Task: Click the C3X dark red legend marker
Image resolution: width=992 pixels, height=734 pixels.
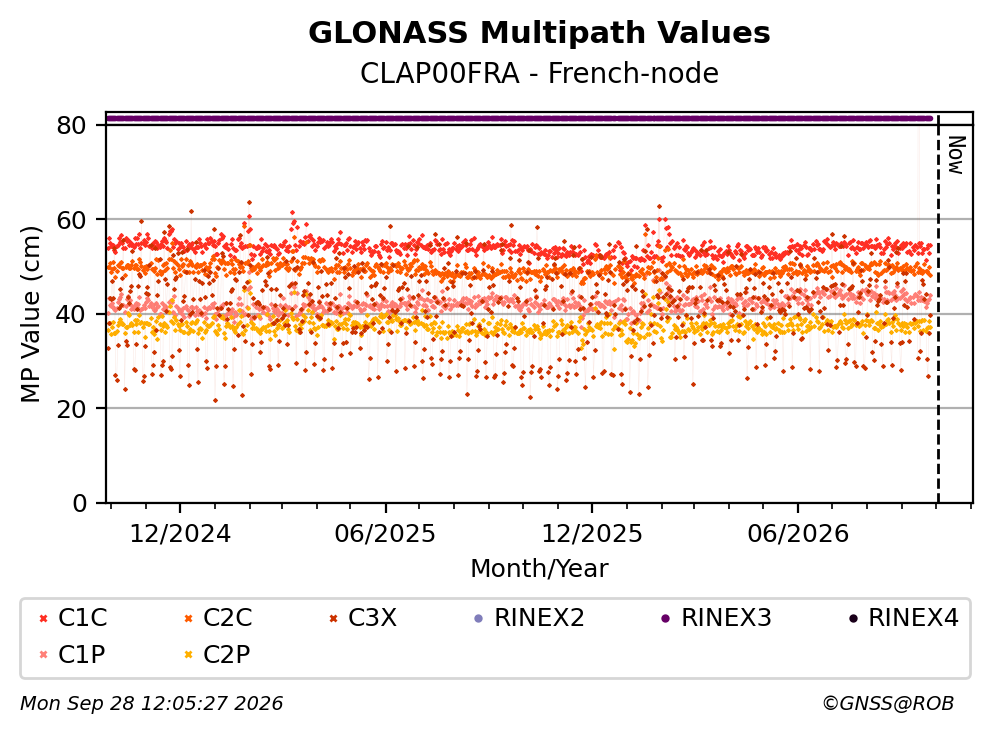Action: pyautogui.click(x=333, y=618)
